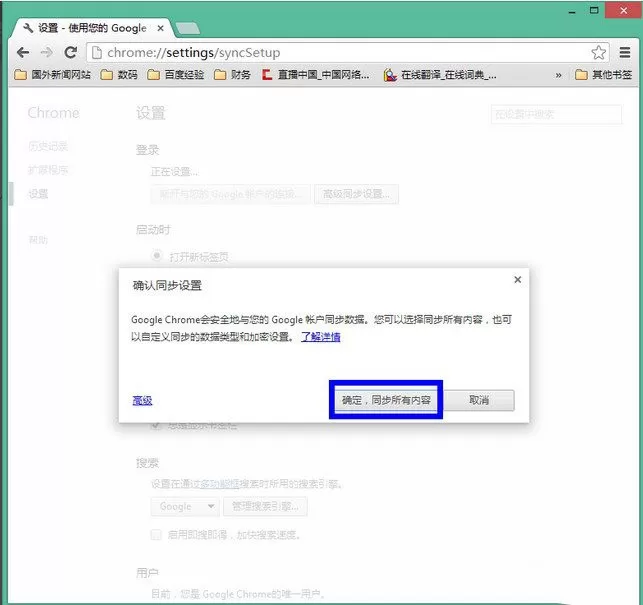This screenshot has height=605, width=643.
Task: Toggle the bookmarks bar checkbox behind the dialog
Action: click(156, 425)
